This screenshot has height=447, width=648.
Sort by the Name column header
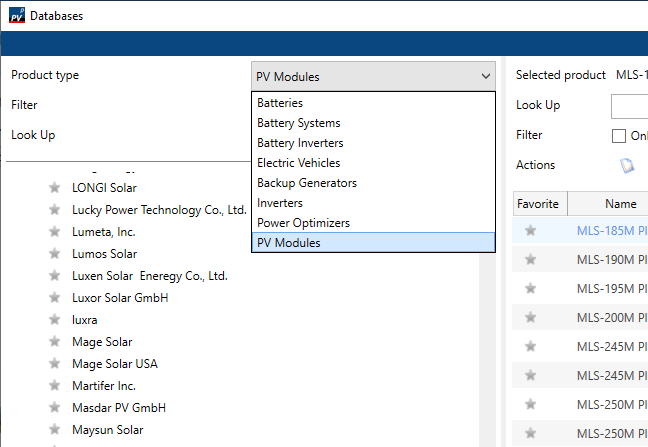(620, 204)
